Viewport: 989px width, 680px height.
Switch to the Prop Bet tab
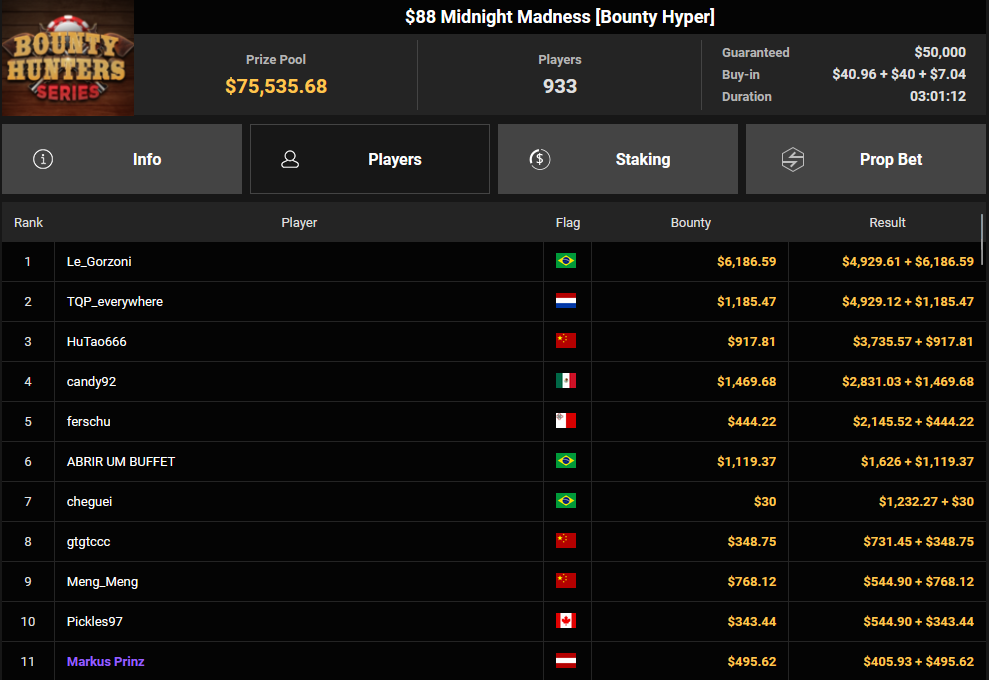866,159
